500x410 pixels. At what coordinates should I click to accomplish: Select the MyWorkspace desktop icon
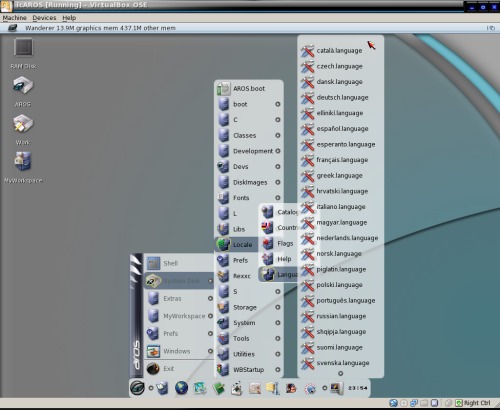tap(23, 161)
